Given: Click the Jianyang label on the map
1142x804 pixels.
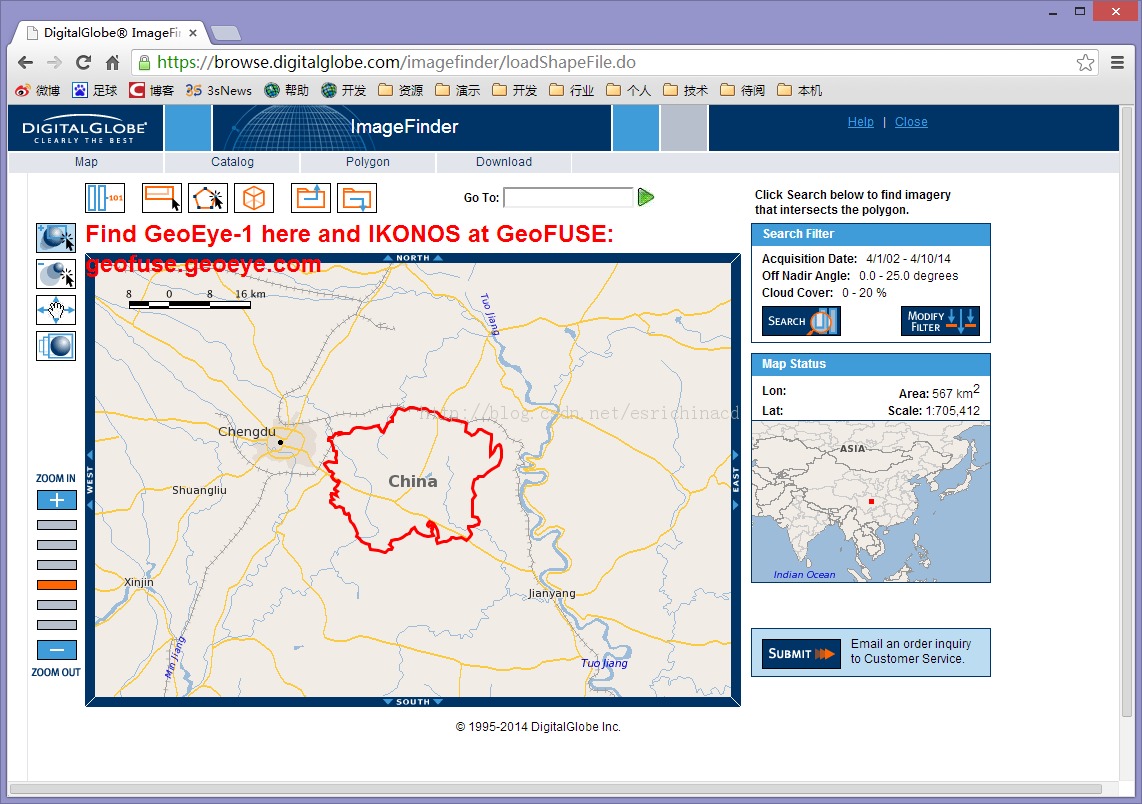Looking at the screenshot, I should tap(552, 594).
